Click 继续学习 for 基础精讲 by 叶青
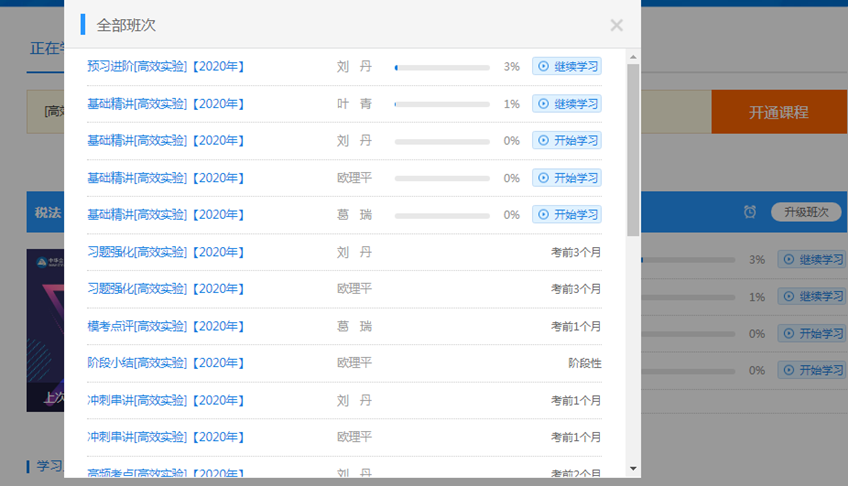This screenshot has width=848, height=486. [x=567, y=104]
